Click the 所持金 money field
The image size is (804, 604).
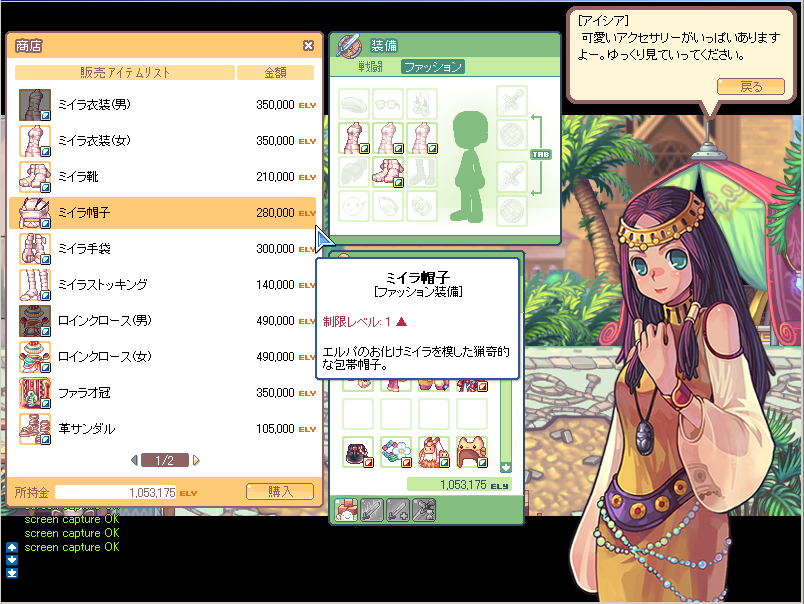pyautogui.click(x=116, y=492)
